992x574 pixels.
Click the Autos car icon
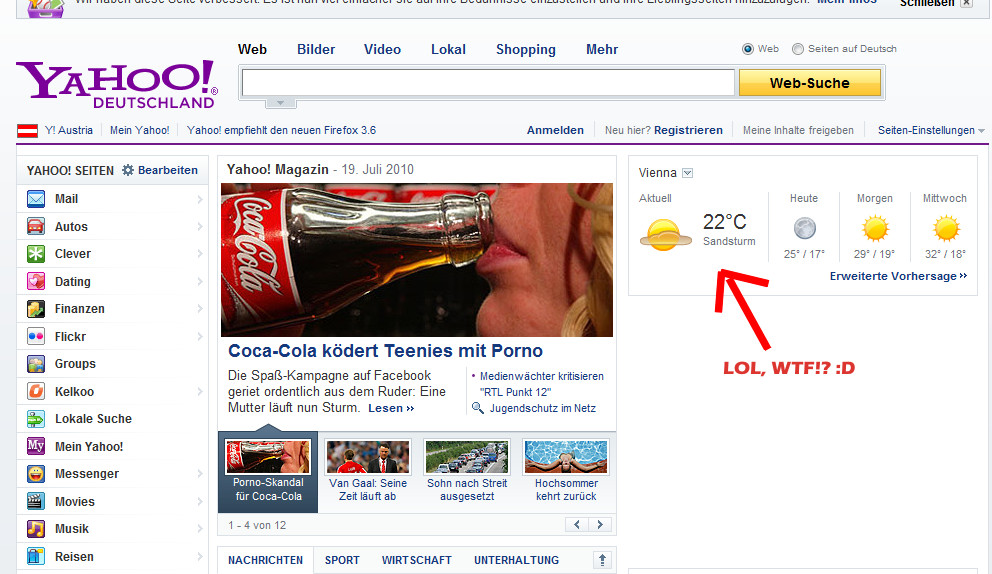point(36,226)
